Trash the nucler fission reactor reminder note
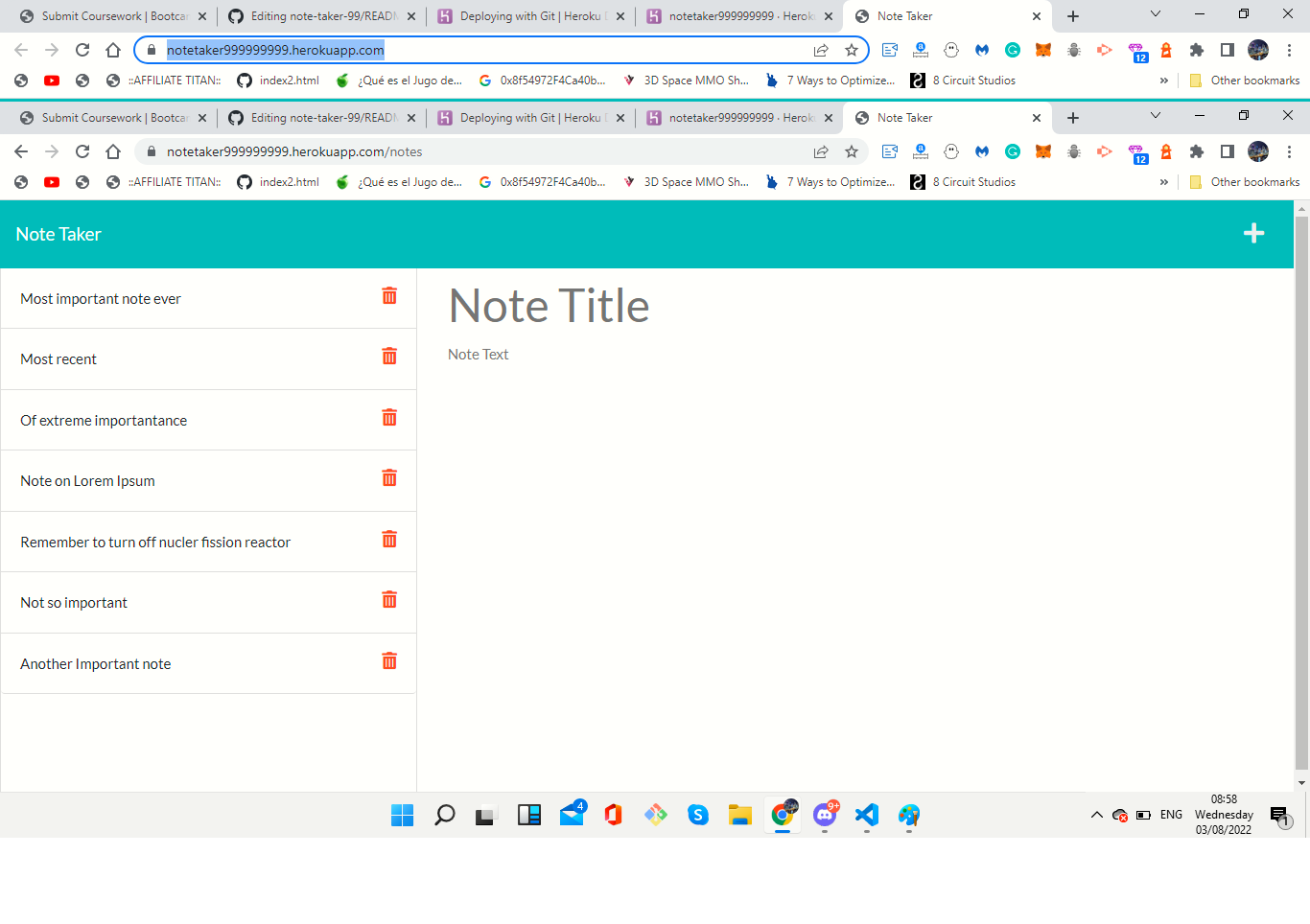The width and height of the screenshot is (1310, 924). click(389, 539)
